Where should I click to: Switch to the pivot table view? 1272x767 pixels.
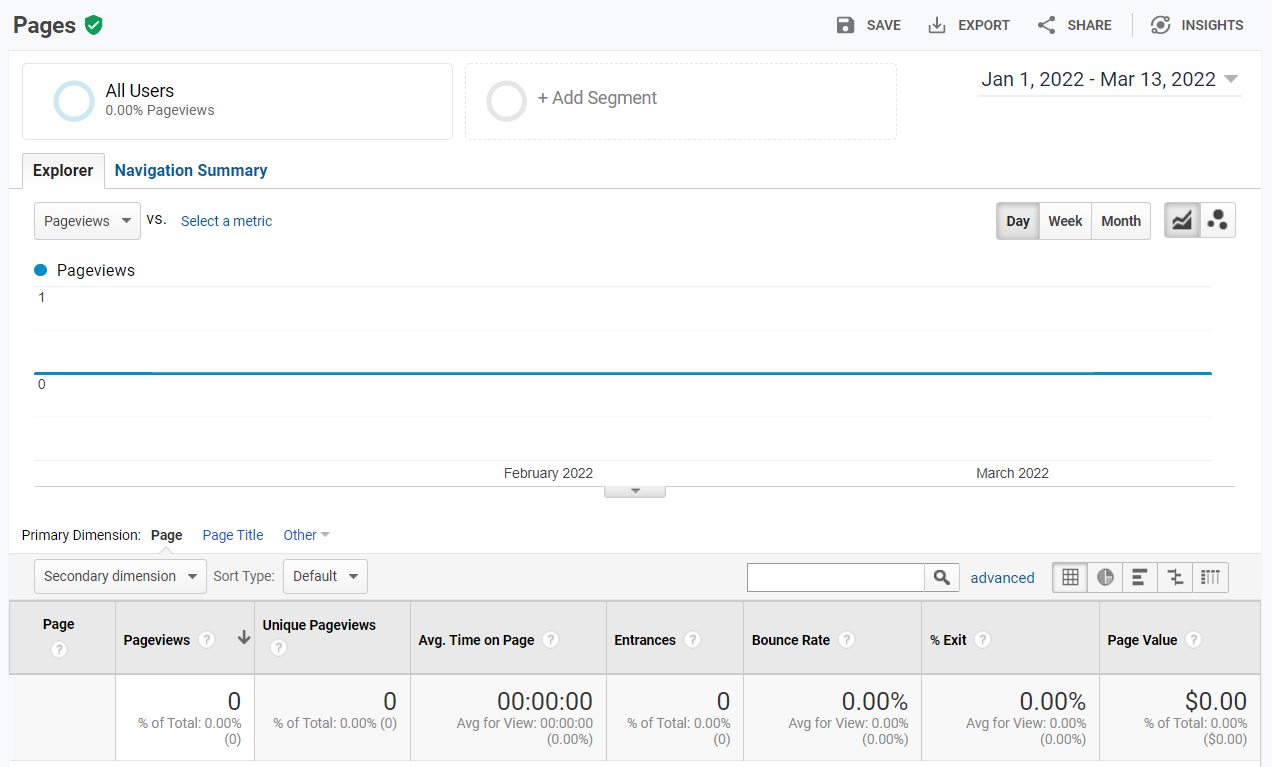(x=1209, y=577)
